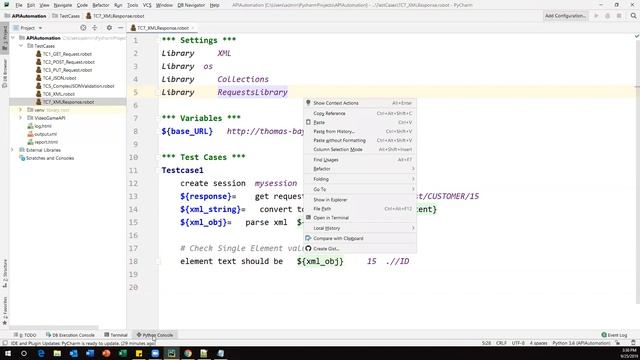Open the DB Execution Console tab
Image resolution: width=640 pixels, height=360 pixels.
tap(70, 335)
